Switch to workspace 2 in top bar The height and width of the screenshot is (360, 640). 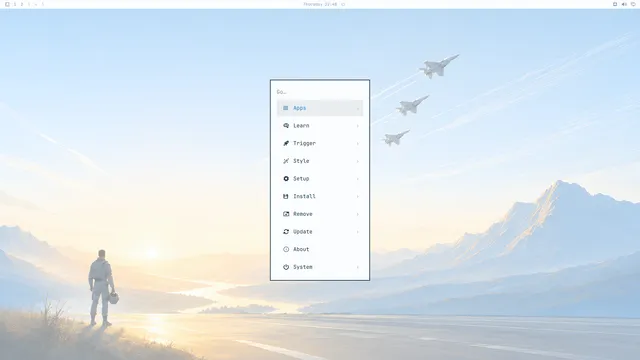coord(22,4)
